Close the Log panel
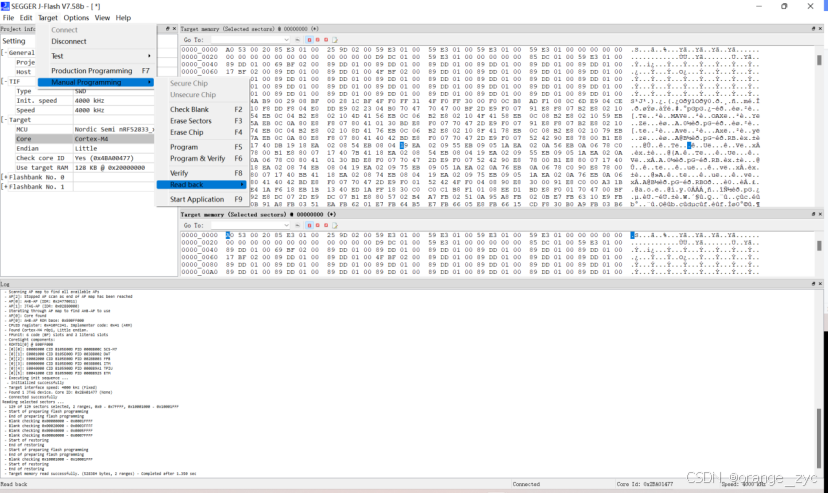Screen dimensions: 829x493 pyautogui.click(x=820, y=284)
